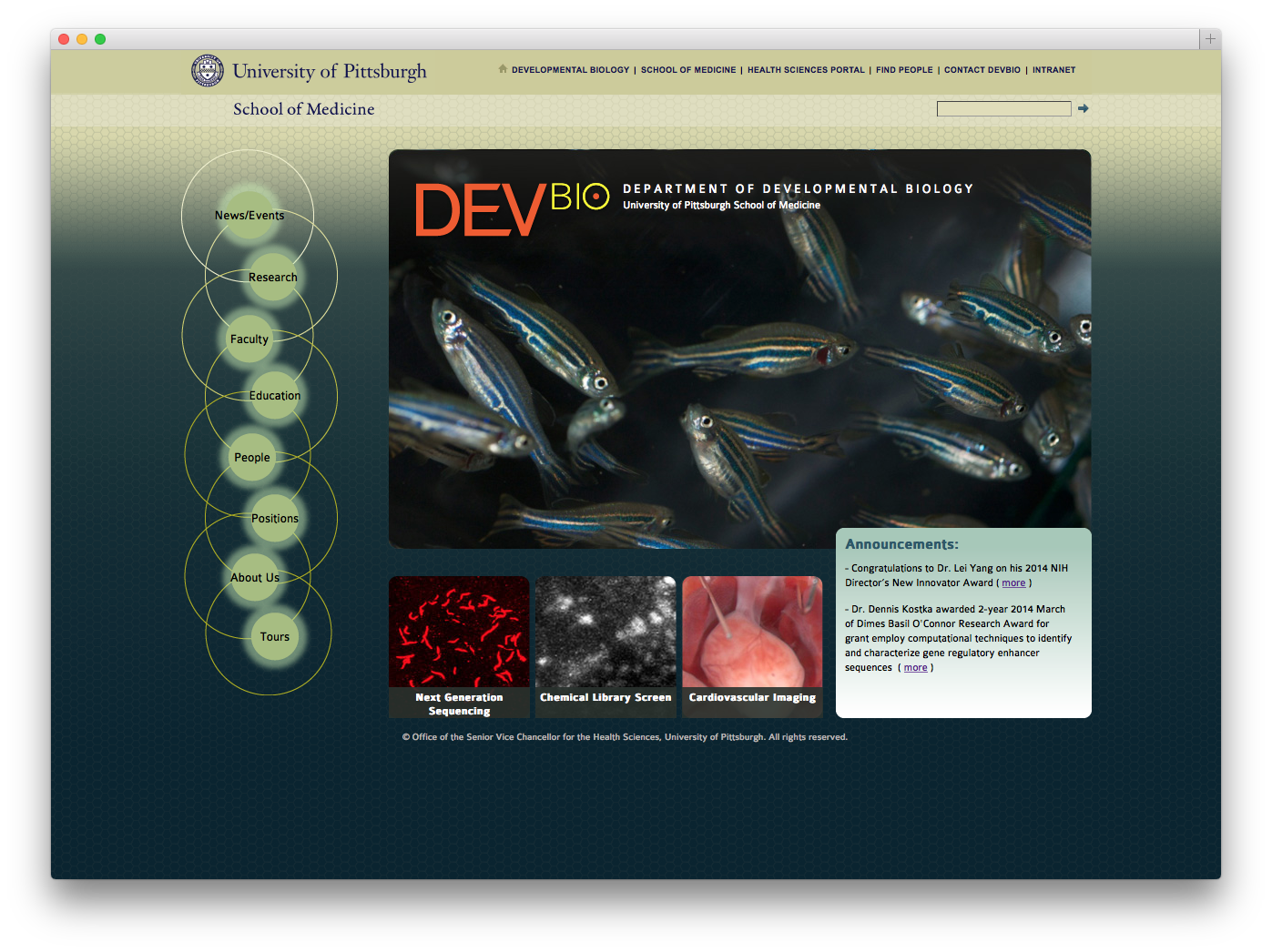
Task: Click the DEVBIO logo
Action: point(512,209)
